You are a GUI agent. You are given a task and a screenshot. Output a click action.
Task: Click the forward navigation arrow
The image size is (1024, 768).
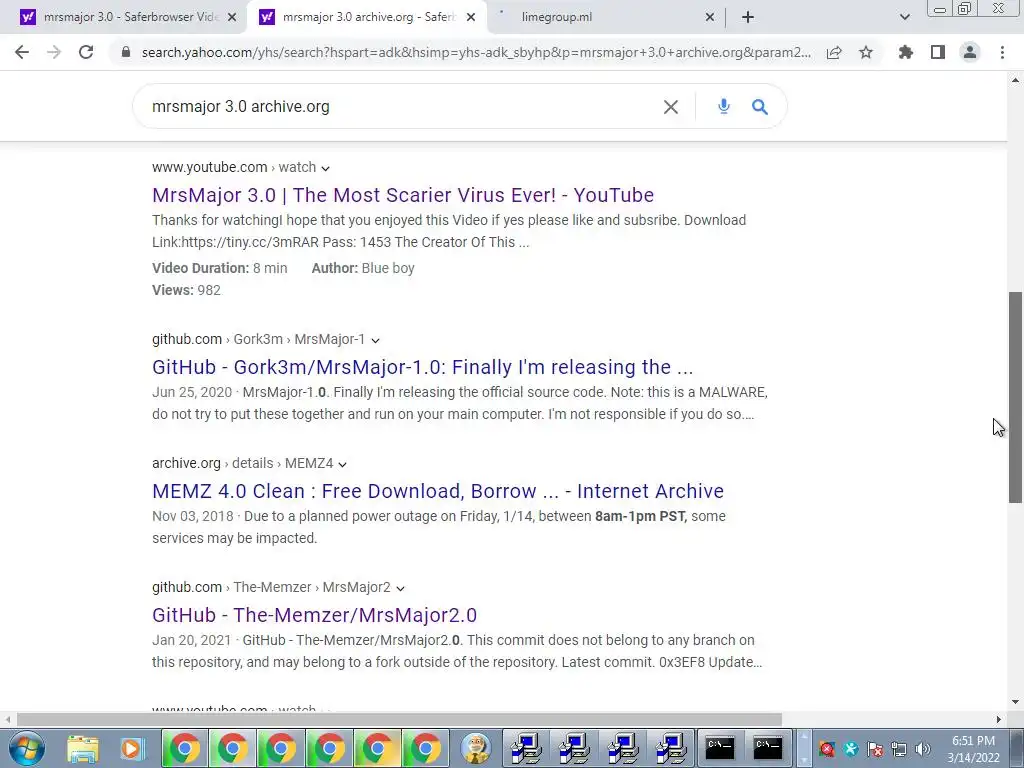pyautogui.click(x=54, y=52)
